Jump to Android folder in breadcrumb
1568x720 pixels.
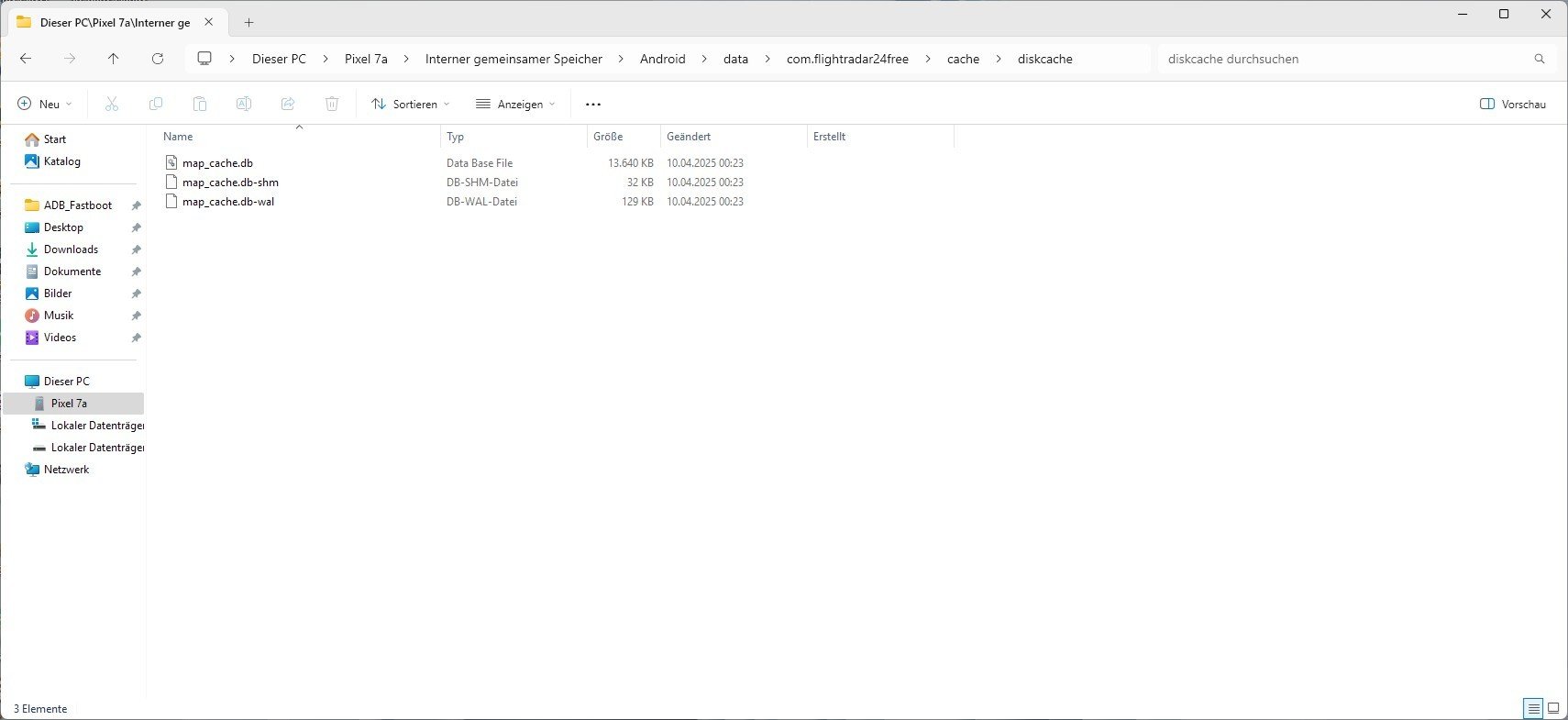(662, 59)
